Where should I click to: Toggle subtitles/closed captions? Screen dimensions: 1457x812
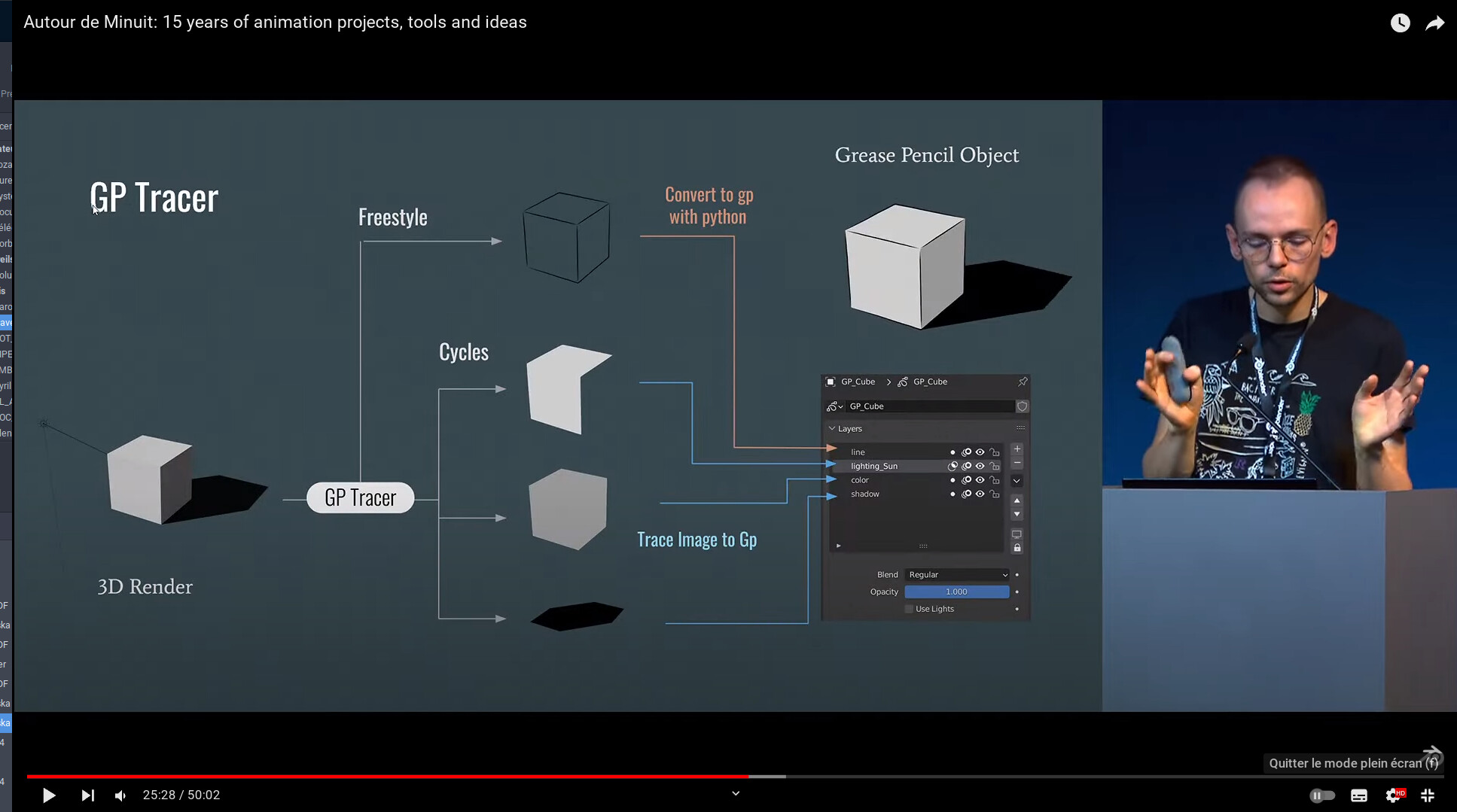[x=1359, y=795]
